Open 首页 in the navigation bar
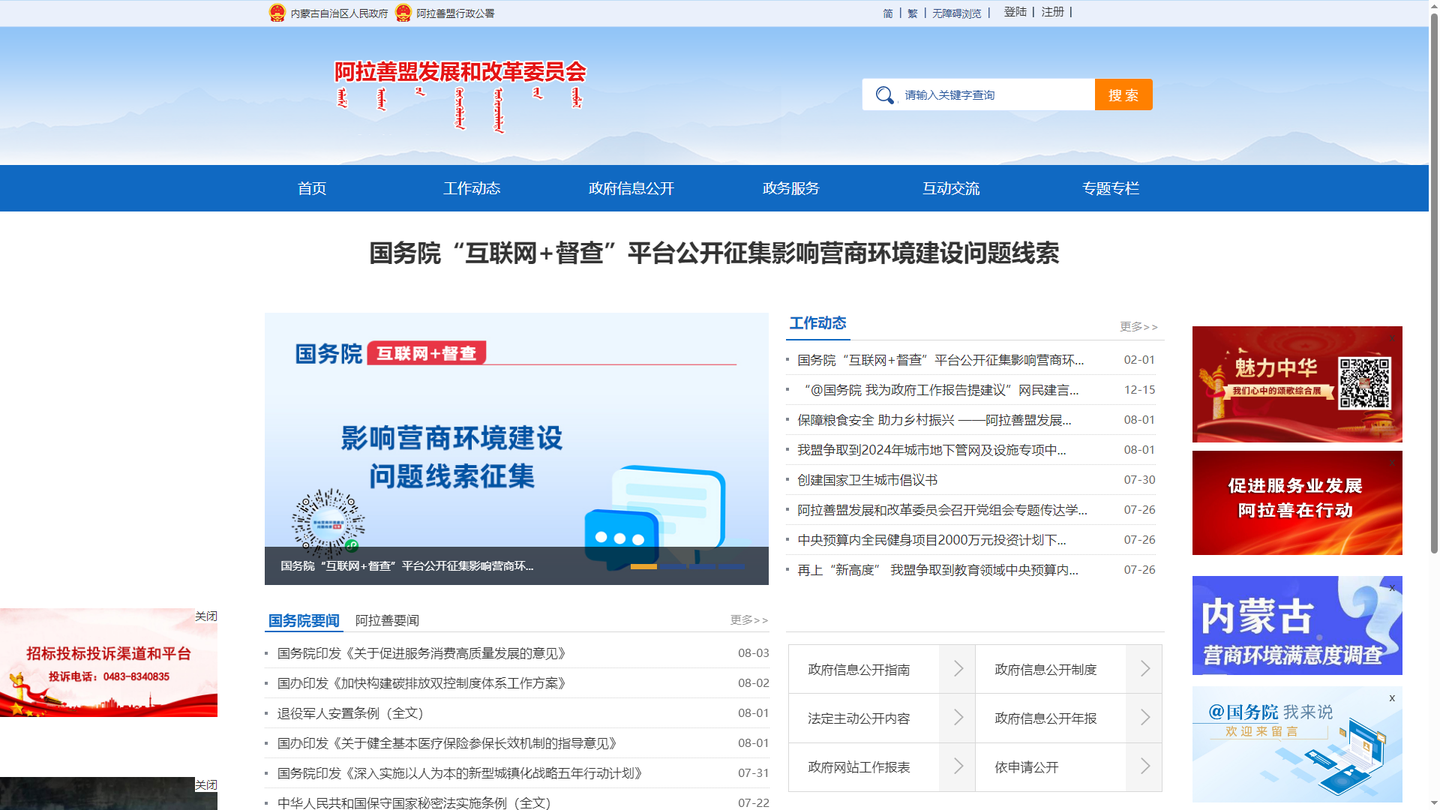The width and height of the screenshot is (1440, 810). coord(312,188)
